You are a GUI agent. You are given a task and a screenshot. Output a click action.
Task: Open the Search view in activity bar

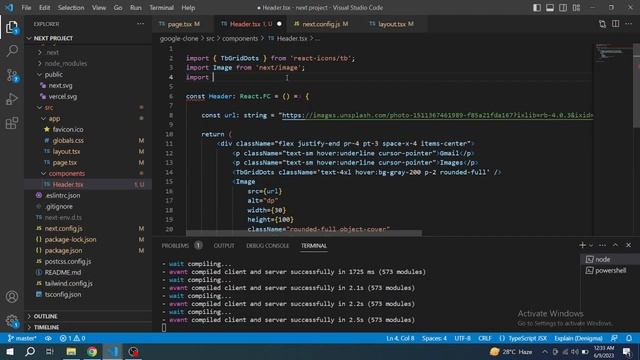[12, 51]
